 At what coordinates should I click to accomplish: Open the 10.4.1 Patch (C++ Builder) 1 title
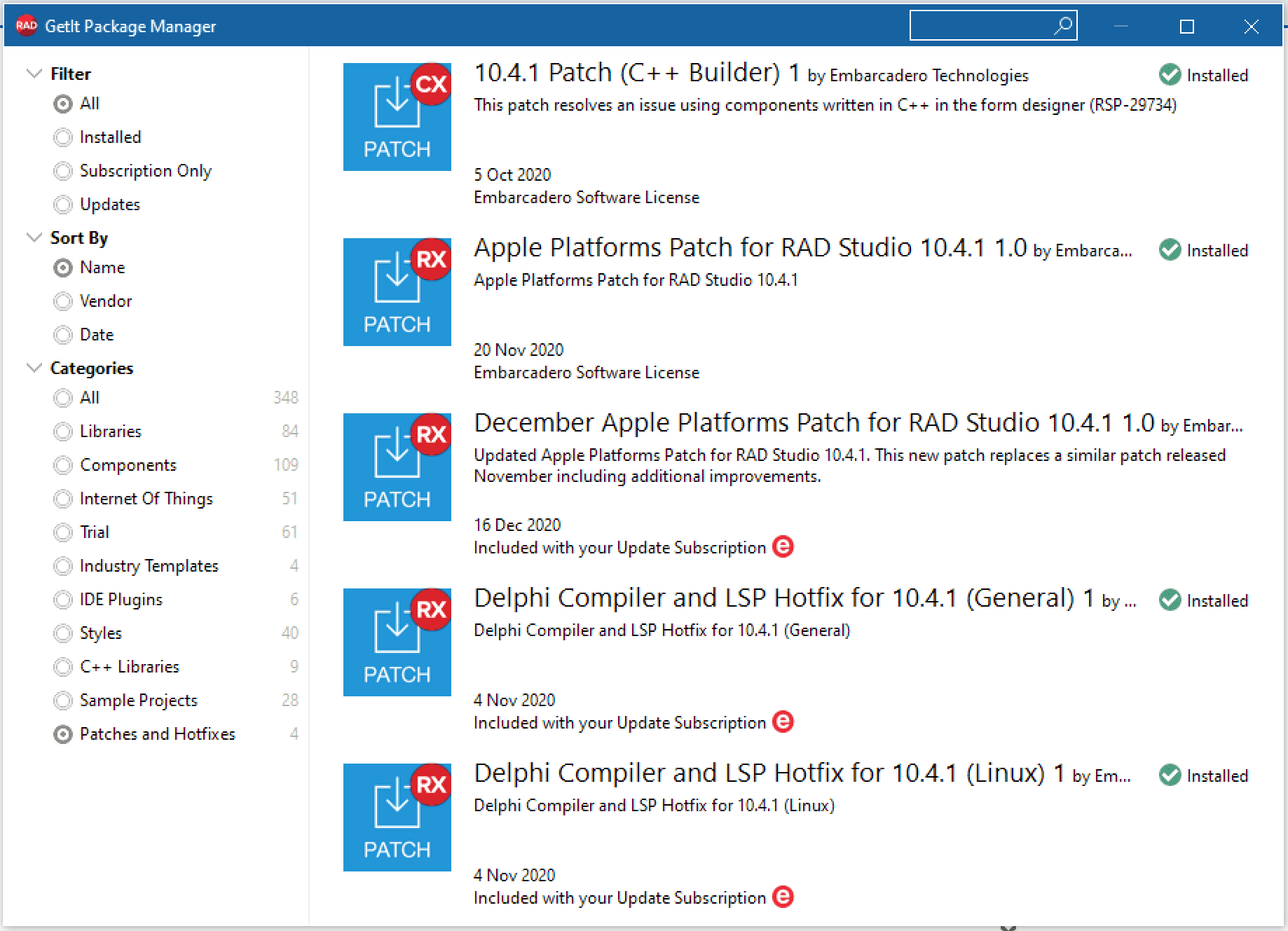(636, 72)
